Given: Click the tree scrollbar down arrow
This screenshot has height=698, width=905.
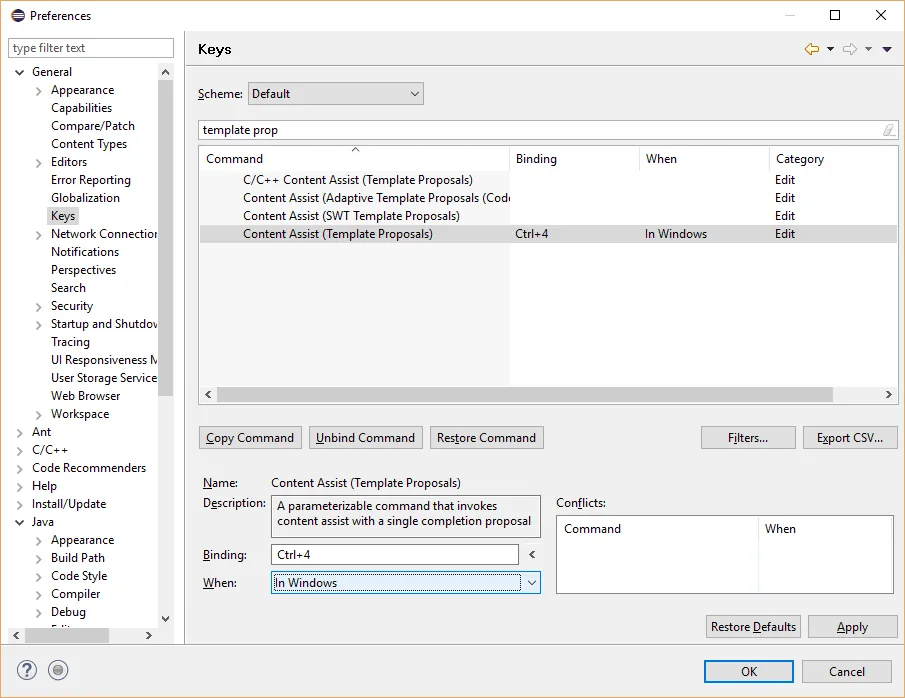Looking at the screenshot, I should [166, 619].
